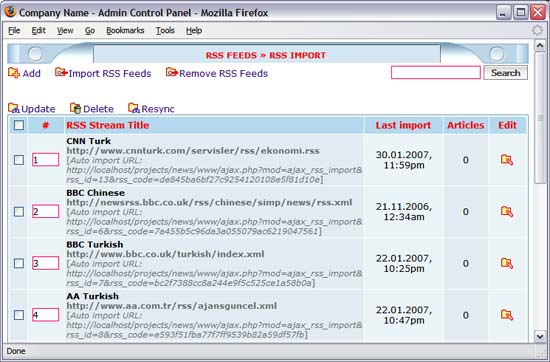Screen dimensions: 550x362
Task: Open the Help menu
Action: coord(194,31)
